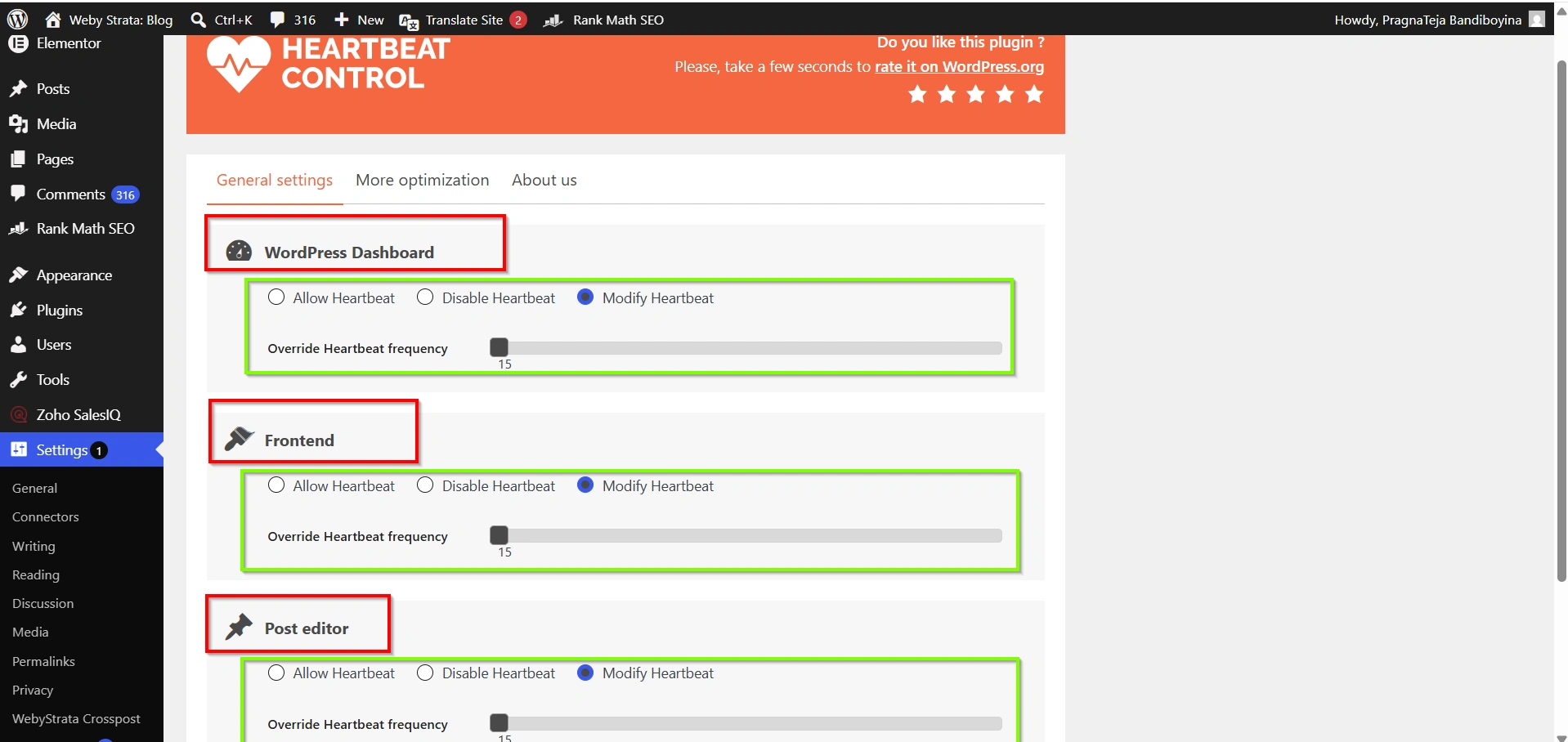Click the Post editor heartbeat frequency slider
1568x742 pixels.
pos(746,724)
